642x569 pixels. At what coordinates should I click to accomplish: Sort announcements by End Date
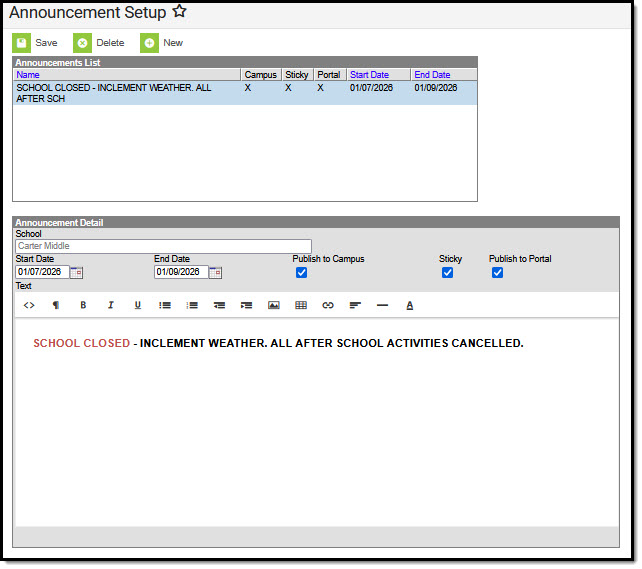click(x=432, y=75)
